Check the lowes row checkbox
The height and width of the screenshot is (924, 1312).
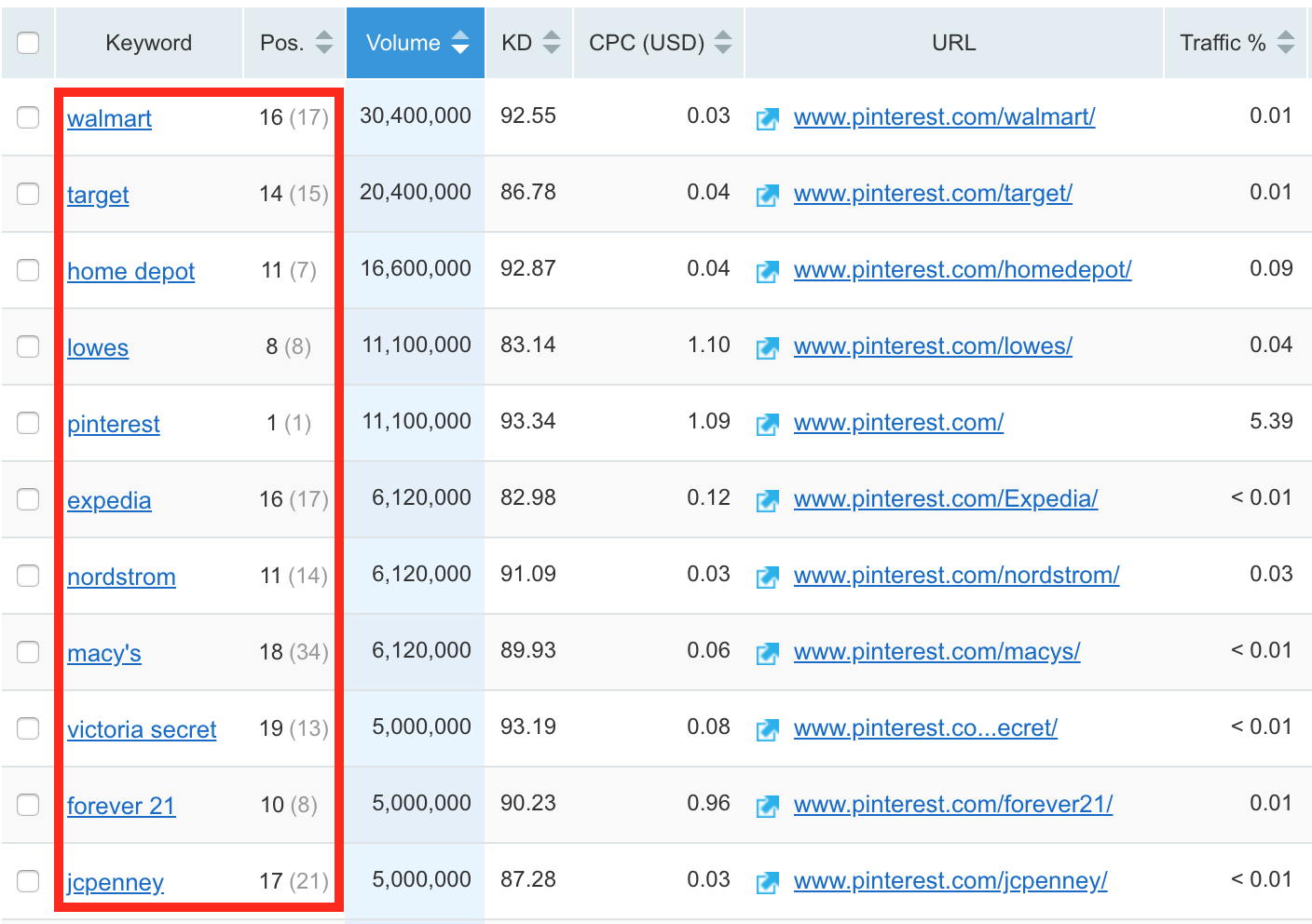(x=28, y=346)
